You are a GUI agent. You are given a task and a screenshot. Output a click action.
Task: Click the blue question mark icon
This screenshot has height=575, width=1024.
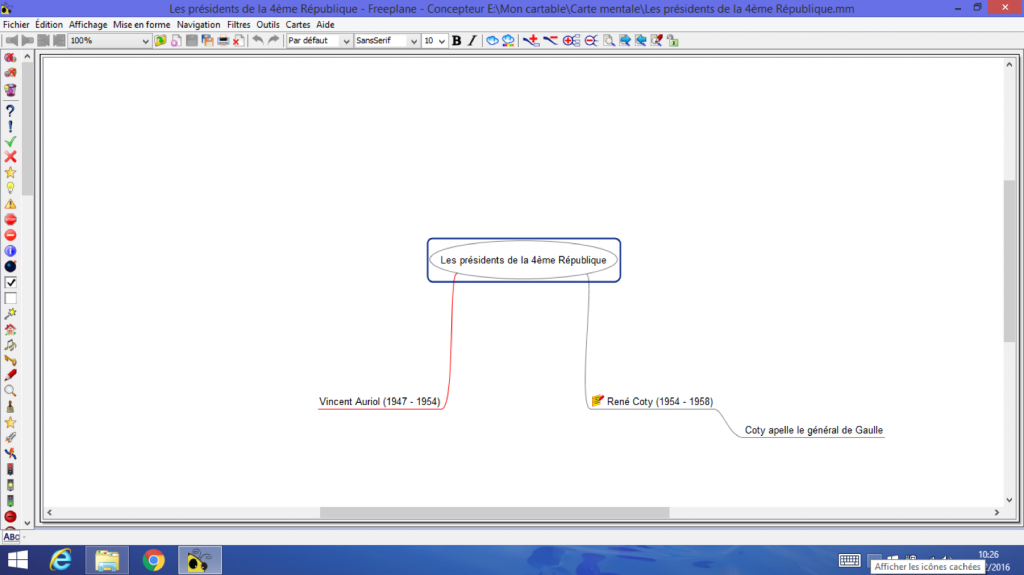click(10, 110)
